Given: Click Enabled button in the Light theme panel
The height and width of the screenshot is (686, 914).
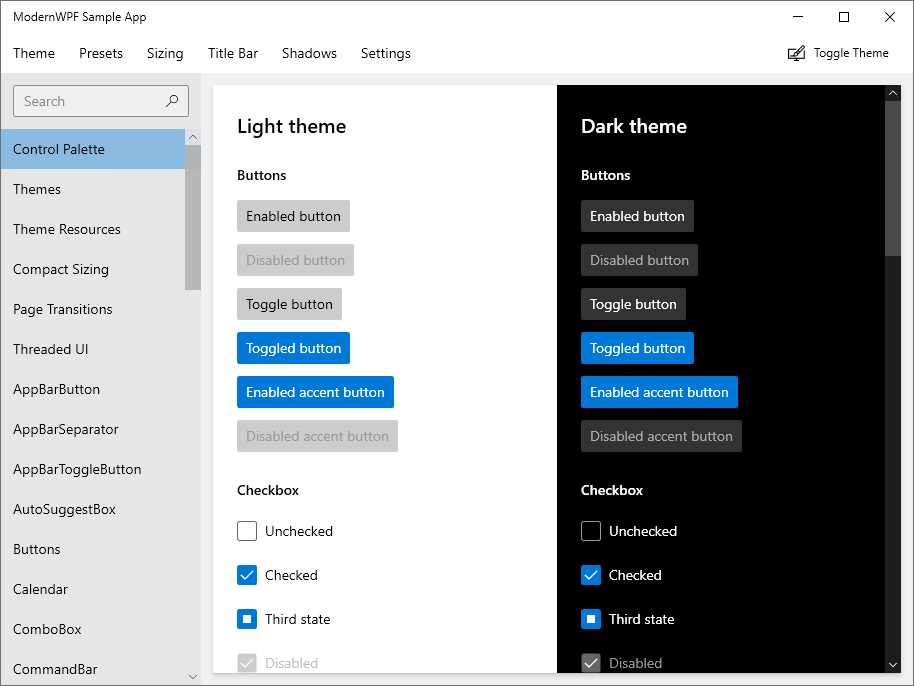Looking at the screenshot, I should (293, 216).
